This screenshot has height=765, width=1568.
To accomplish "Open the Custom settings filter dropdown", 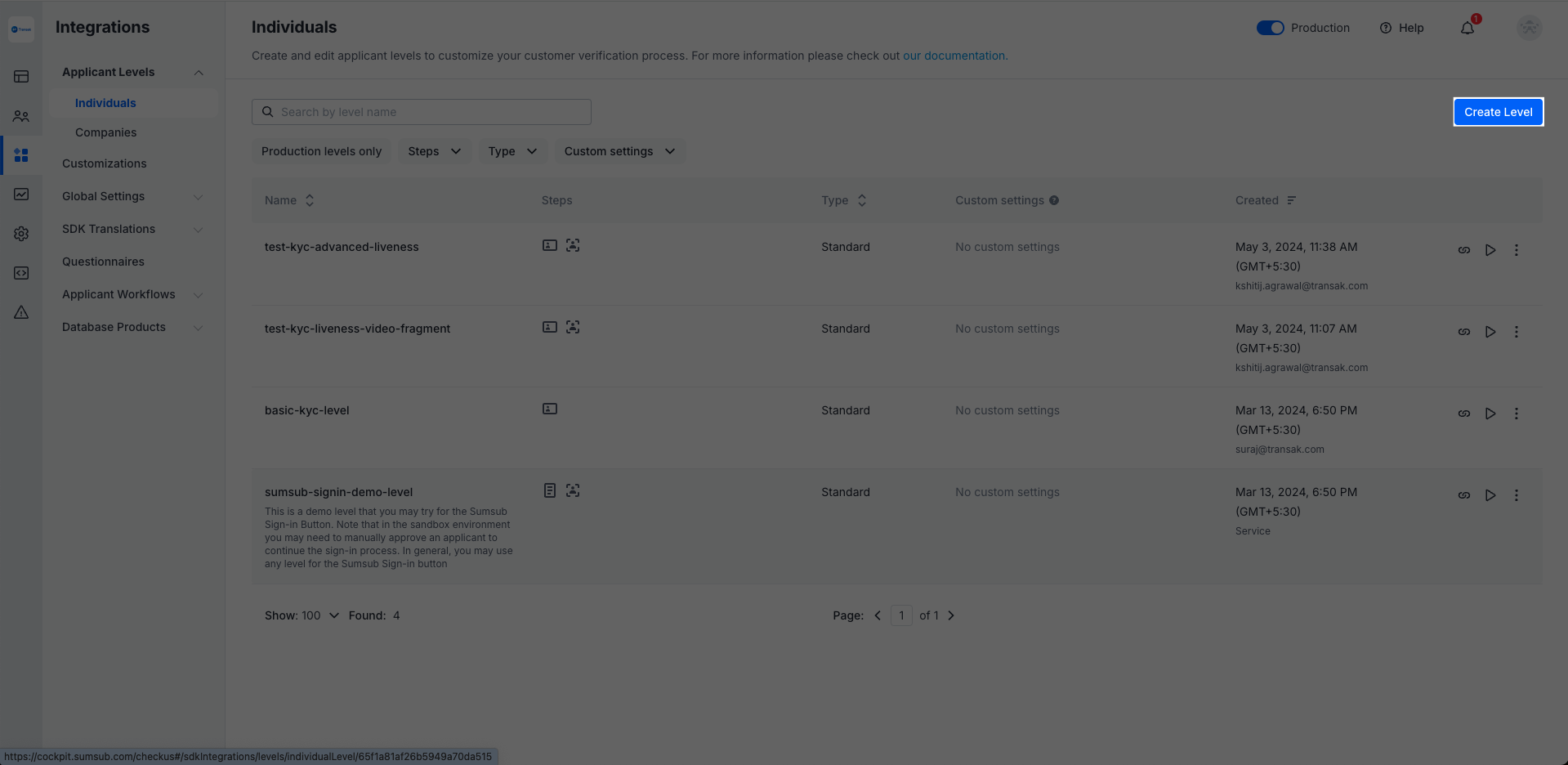I will click(619, 151).
